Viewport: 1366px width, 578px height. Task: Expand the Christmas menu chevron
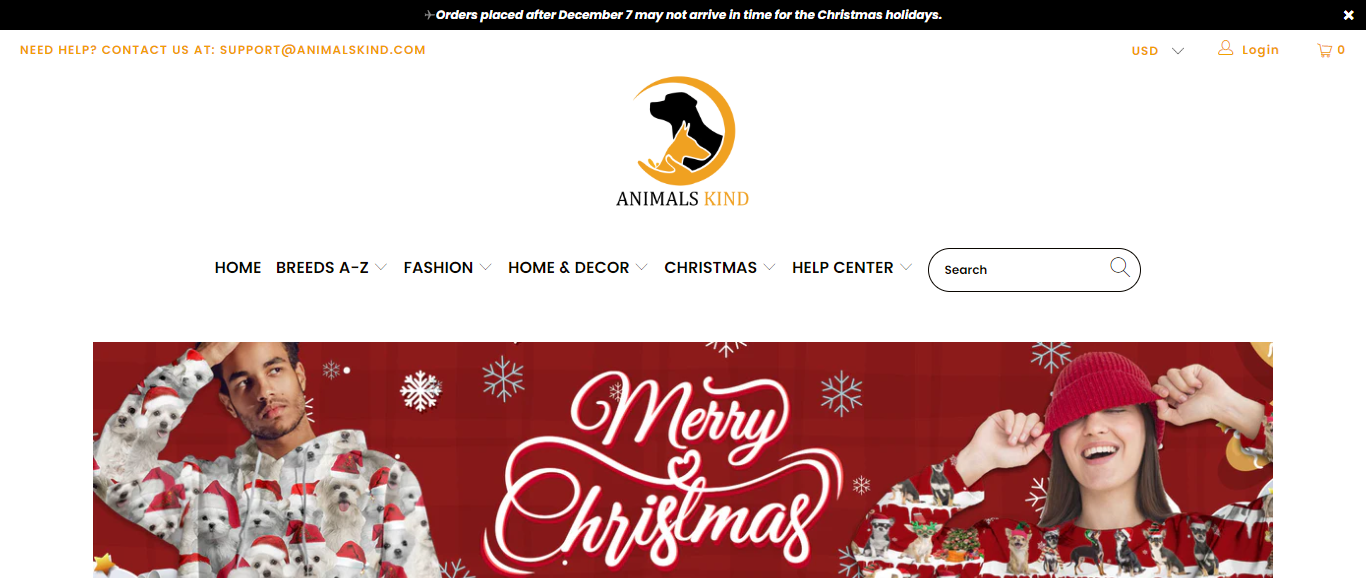pyautogui.click(x=769, y=268)
